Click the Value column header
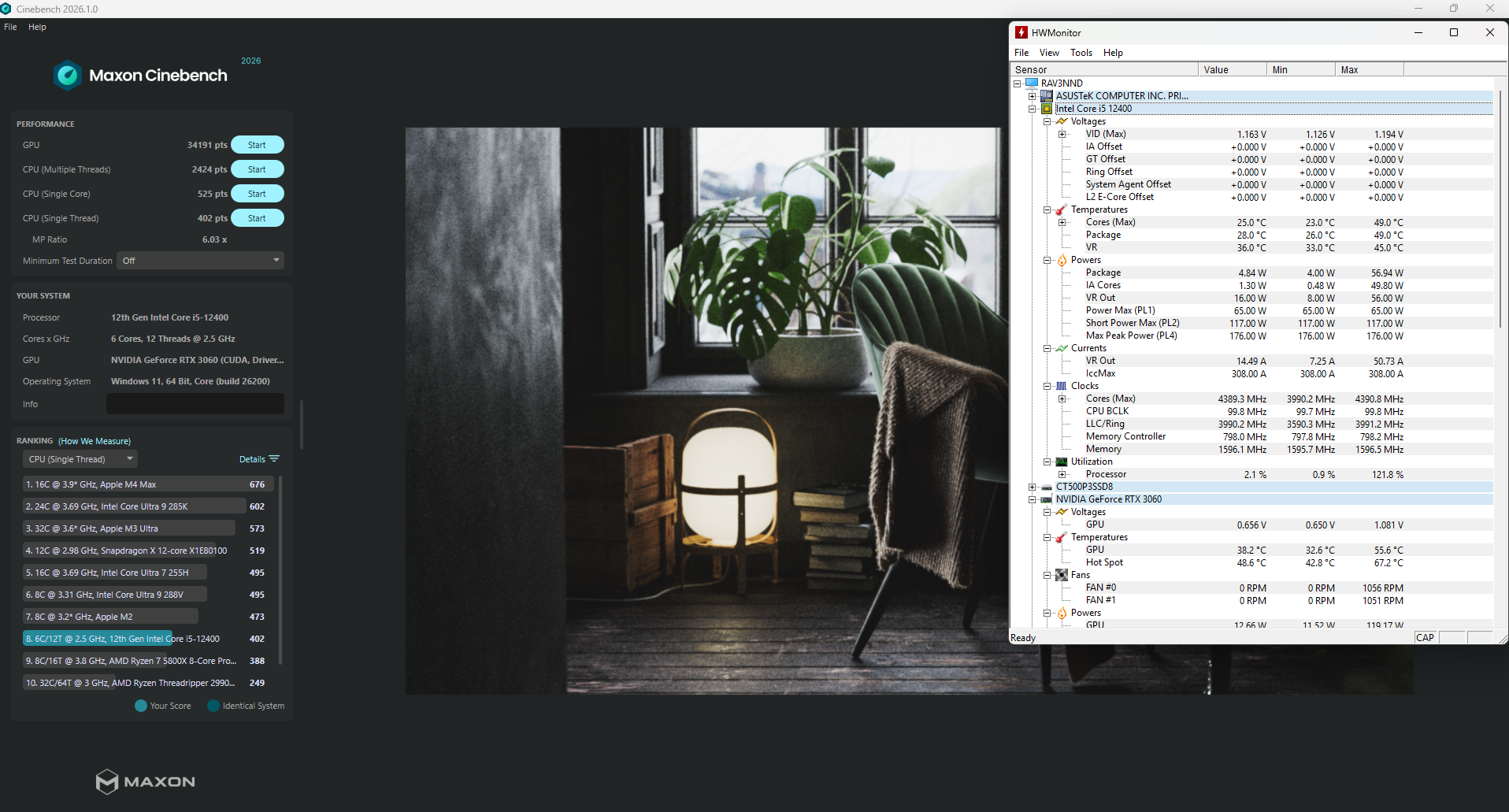Screen dimensions: 1509x812 1233,69
